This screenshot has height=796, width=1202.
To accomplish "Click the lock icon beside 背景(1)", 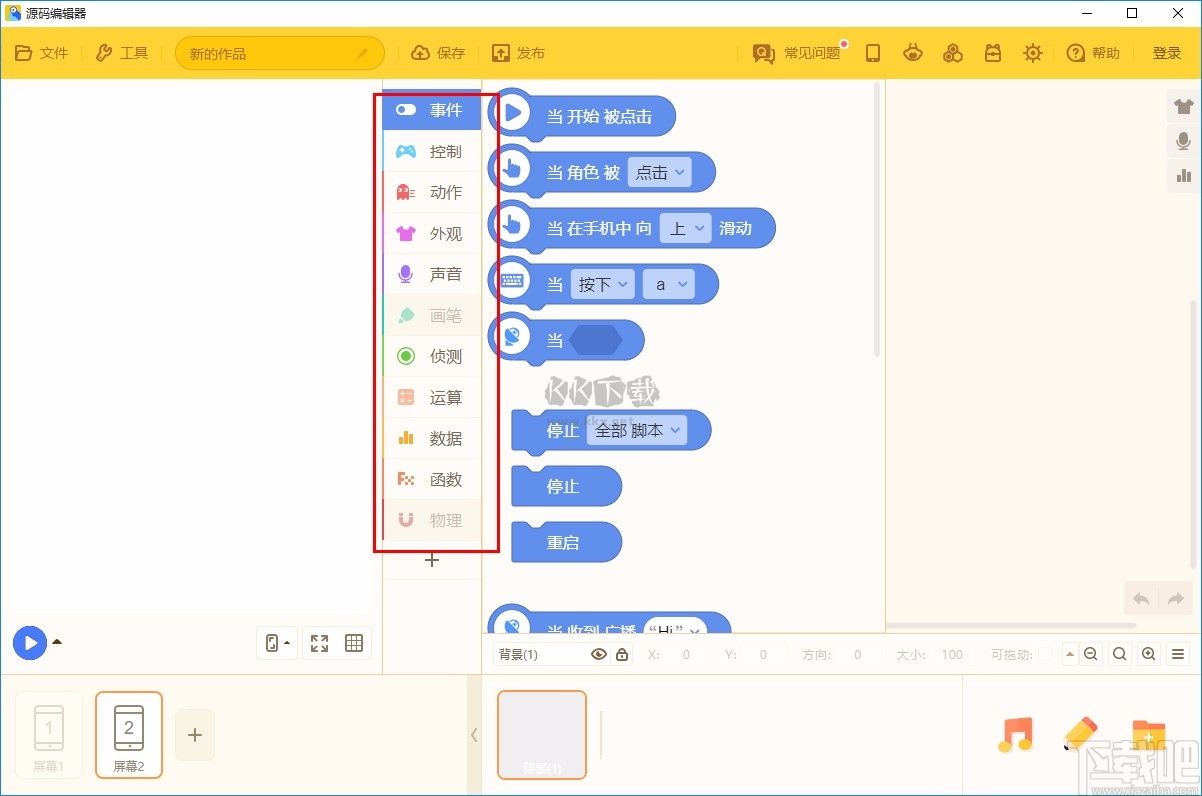I will 621,654.
